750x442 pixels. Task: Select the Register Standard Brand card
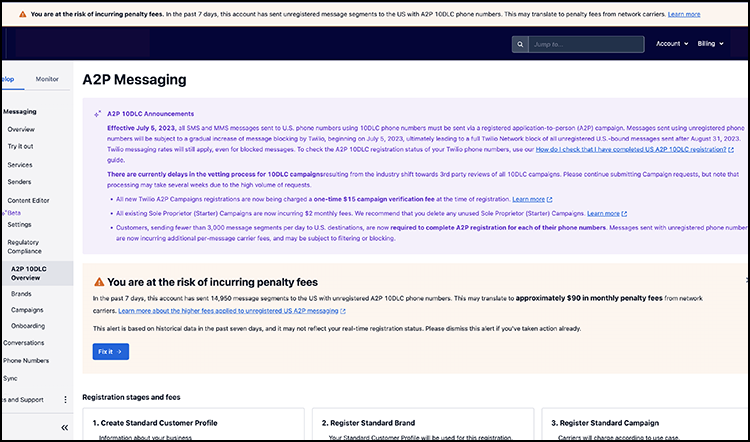click(x=423, y=424)
